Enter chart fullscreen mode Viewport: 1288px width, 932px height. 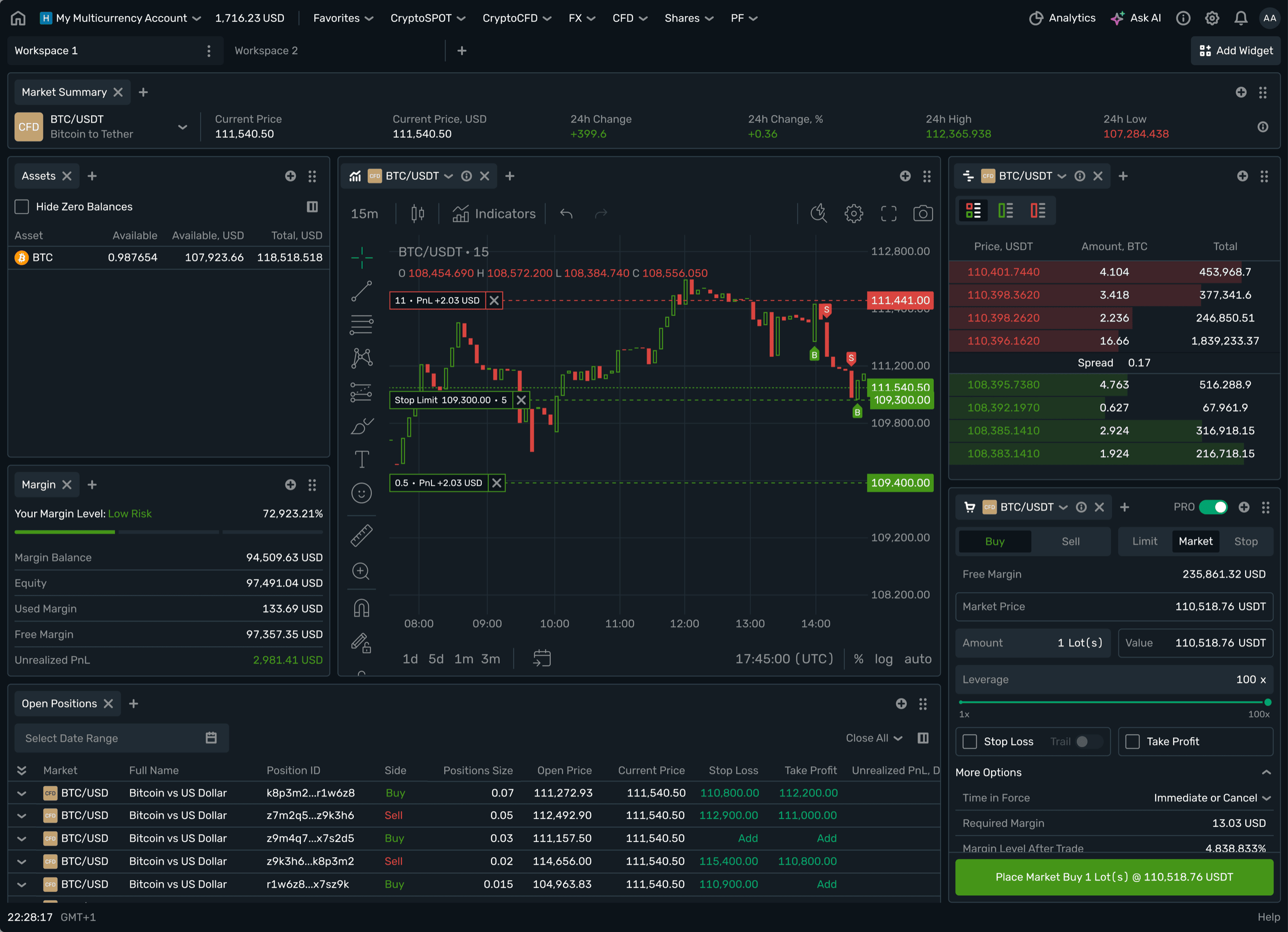pos(888,213)
